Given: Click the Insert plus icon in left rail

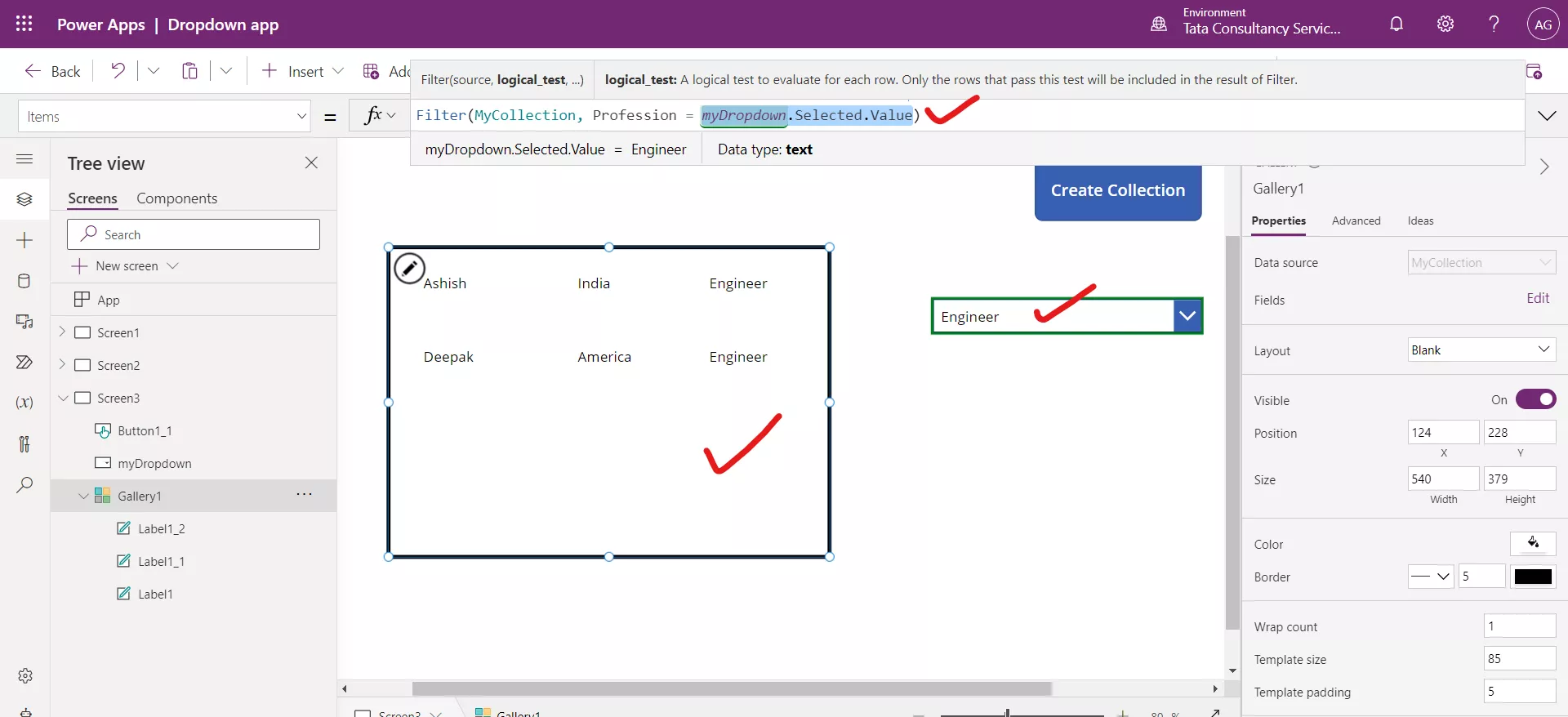Looking at the screenshot, I should [24, 240].
